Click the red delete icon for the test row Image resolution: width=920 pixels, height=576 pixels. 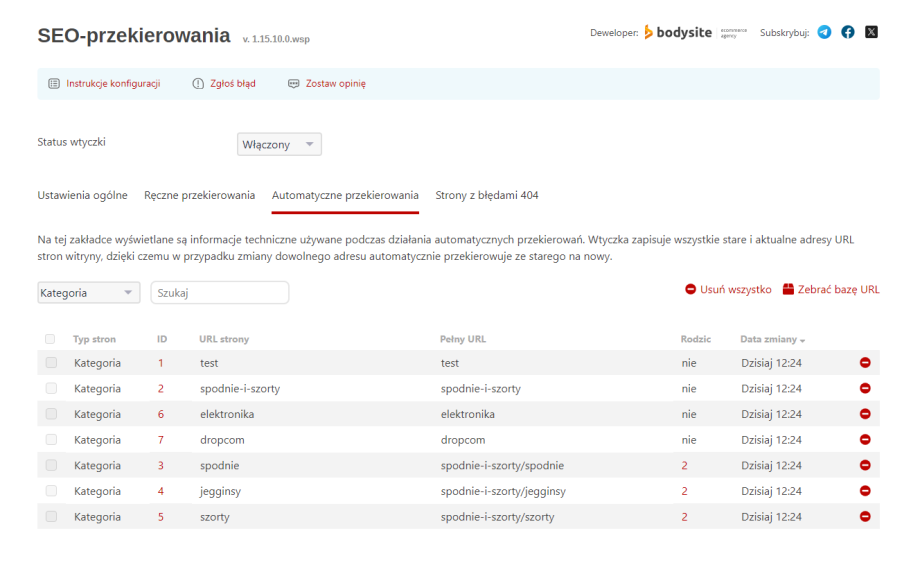(865, 363)
